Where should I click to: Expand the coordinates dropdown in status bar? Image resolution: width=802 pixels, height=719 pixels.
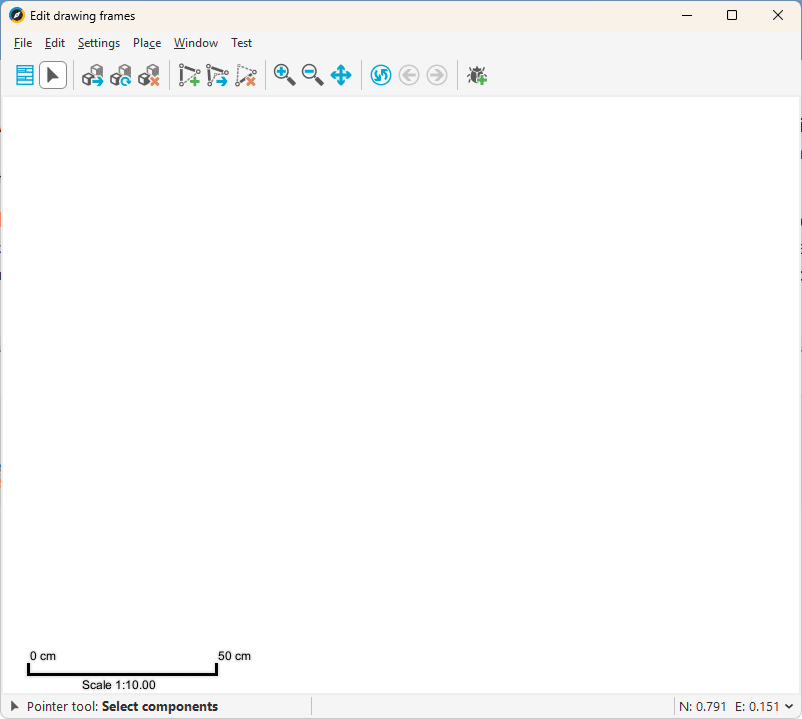tap(790, 707)
